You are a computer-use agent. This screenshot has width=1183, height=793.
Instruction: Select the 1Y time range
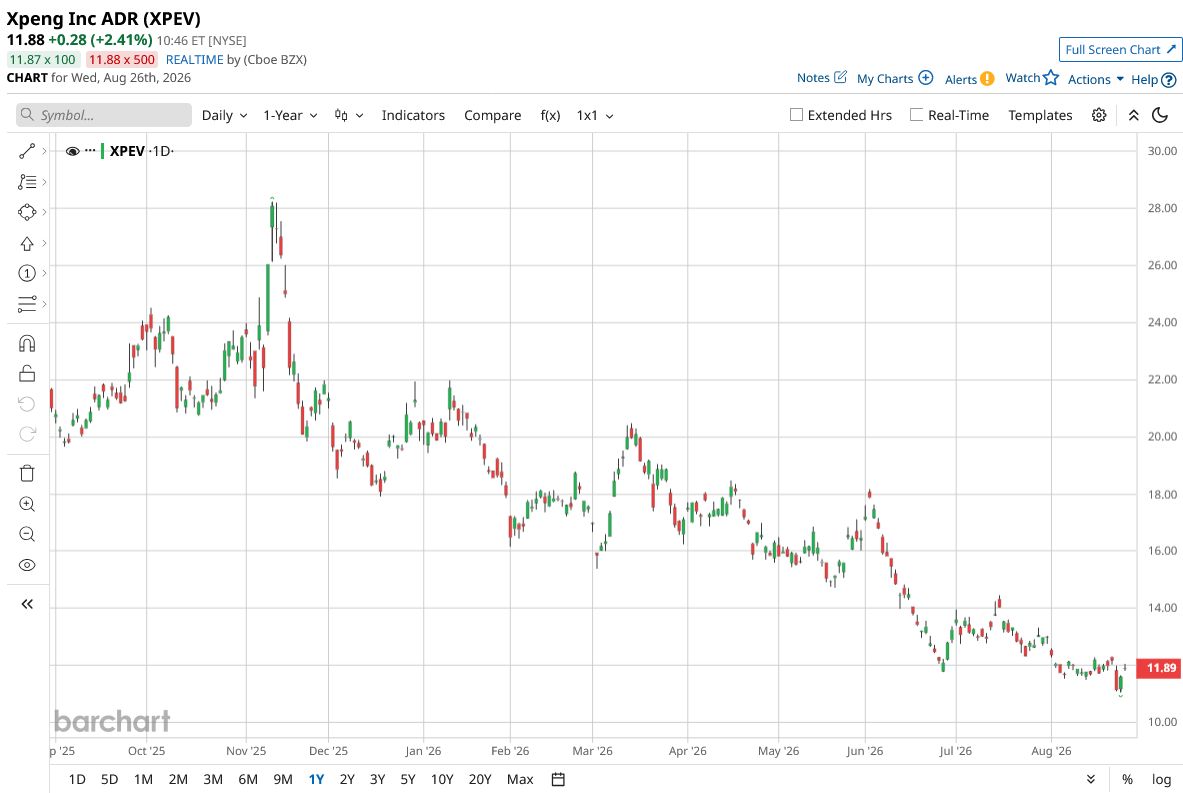coord(316,779)
